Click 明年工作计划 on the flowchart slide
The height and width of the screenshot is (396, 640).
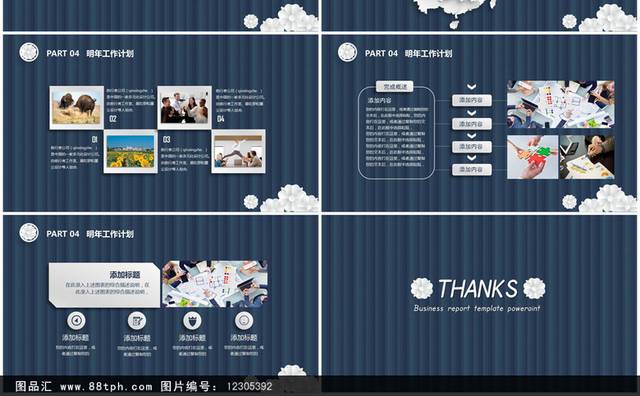point(428,53)
